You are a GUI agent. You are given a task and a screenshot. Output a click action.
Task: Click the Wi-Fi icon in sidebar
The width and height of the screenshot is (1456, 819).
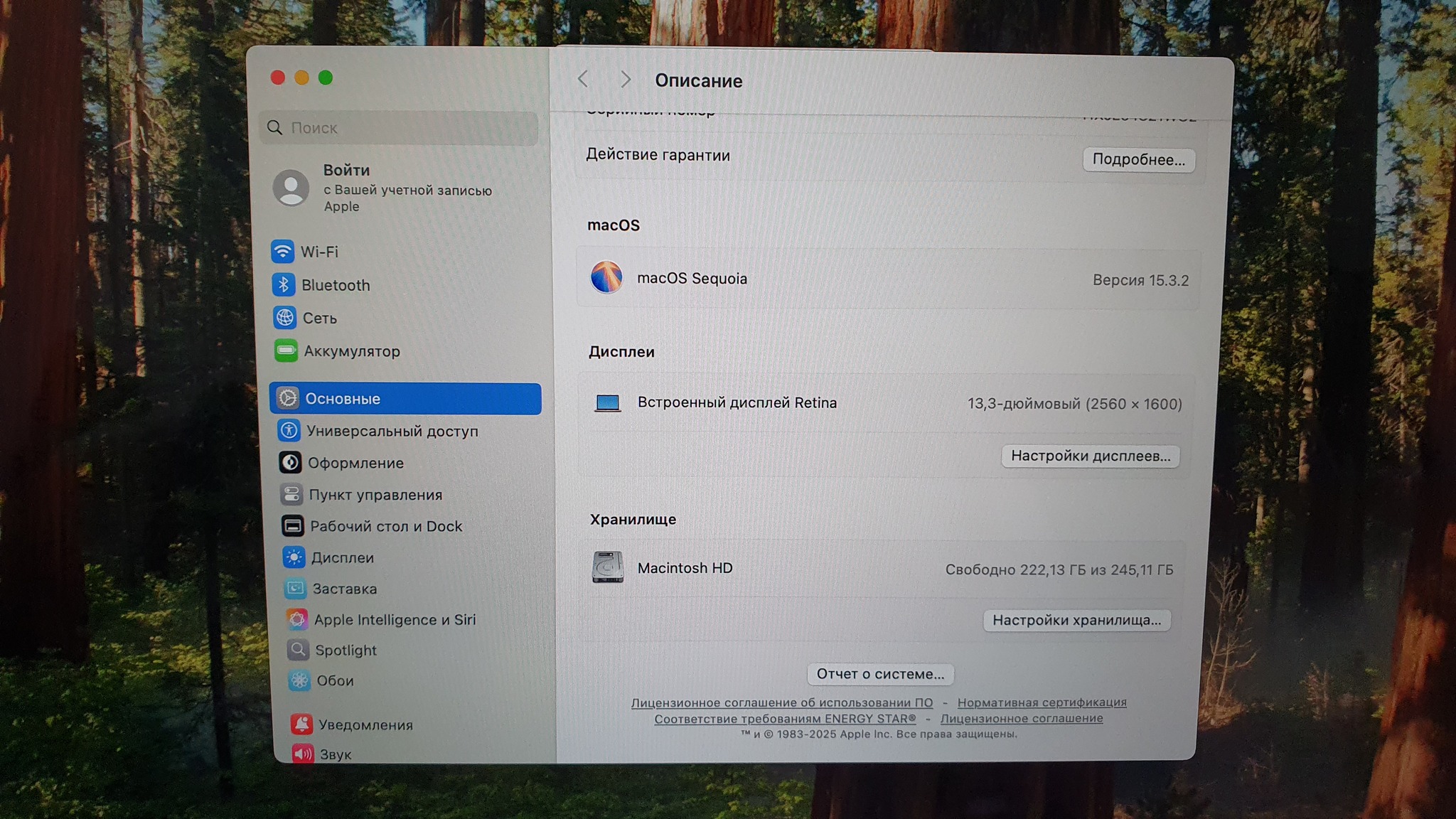[282, 252]
